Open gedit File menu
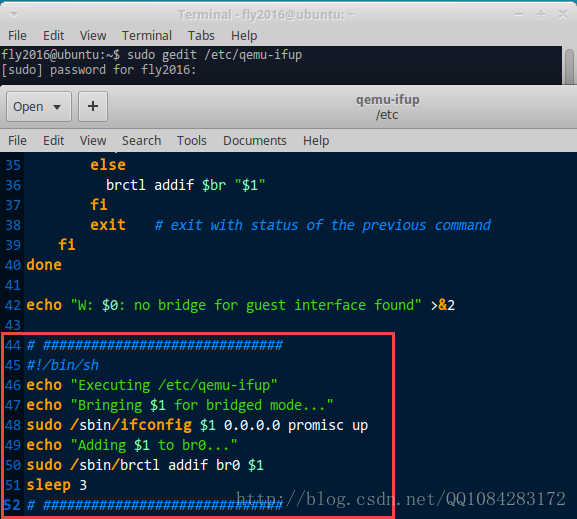The height and width of the screenshot is (519, 577). pyautogui.click(x=17, y=141)
